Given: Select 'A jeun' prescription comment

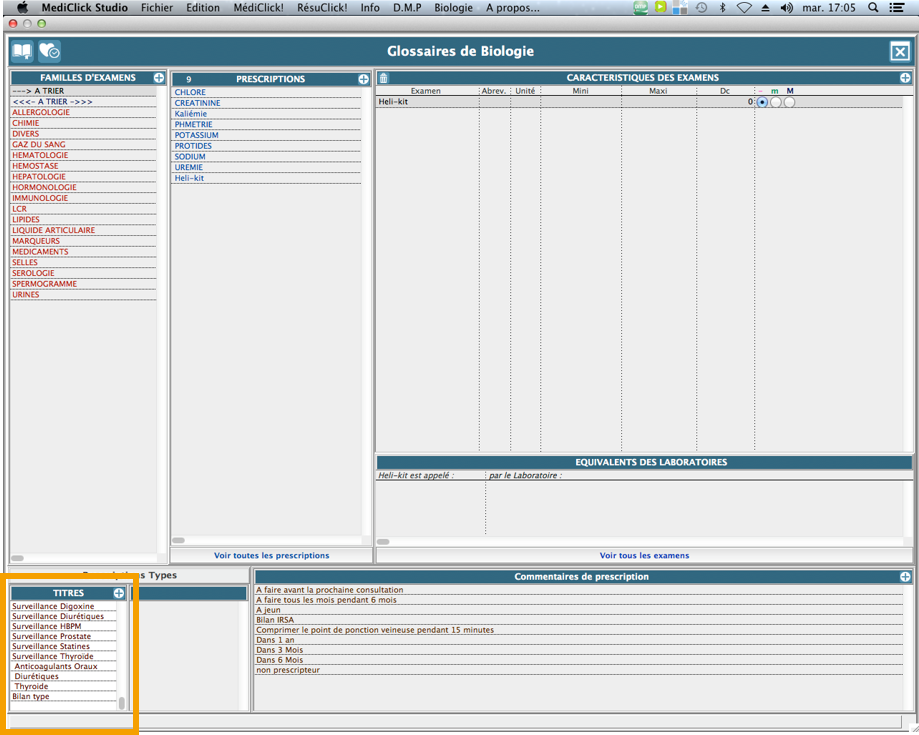Looking at the screenshot, I should [268, 609].
